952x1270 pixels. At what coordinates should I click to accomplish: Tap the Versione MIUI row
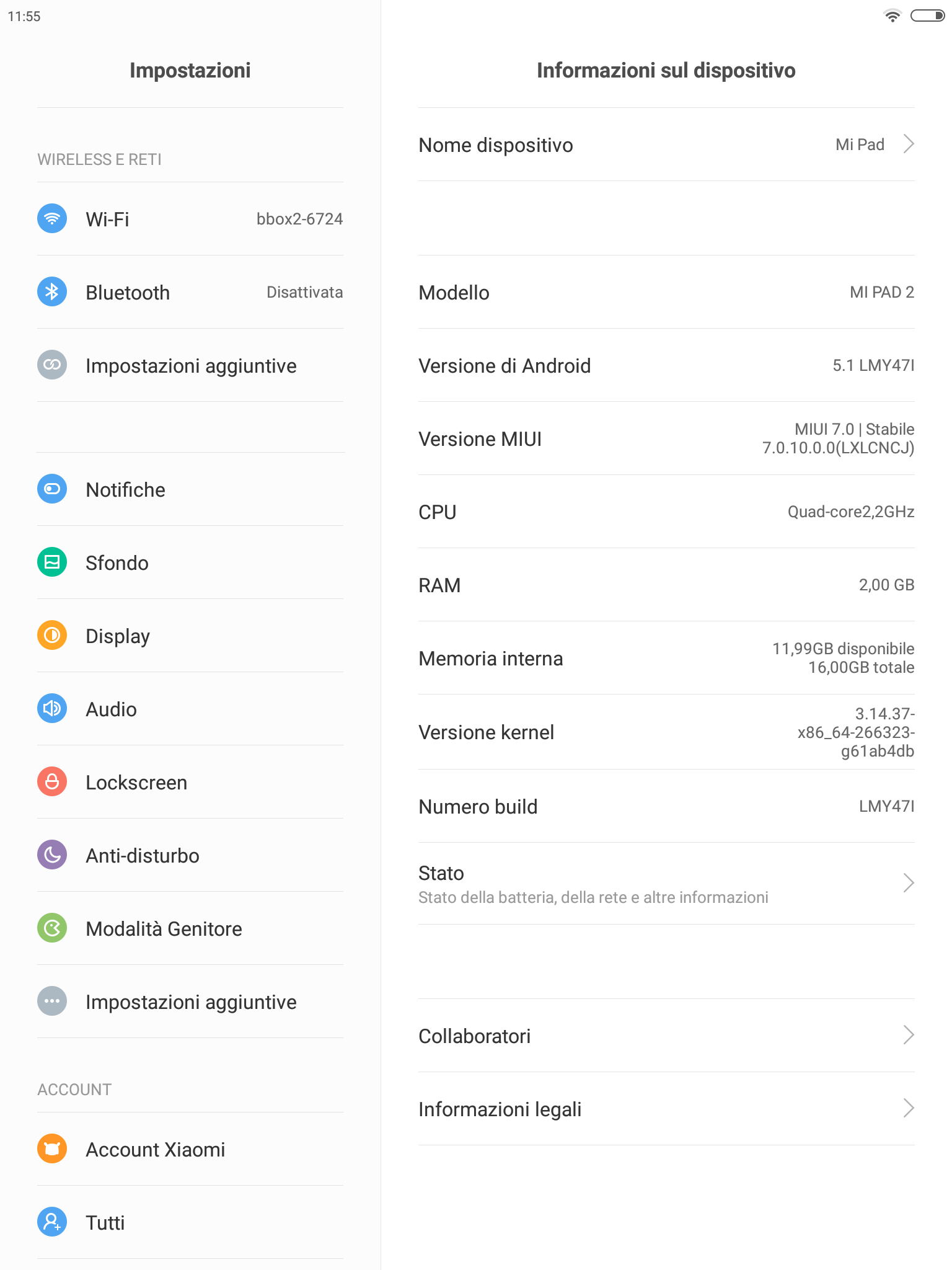click(666, 438)
